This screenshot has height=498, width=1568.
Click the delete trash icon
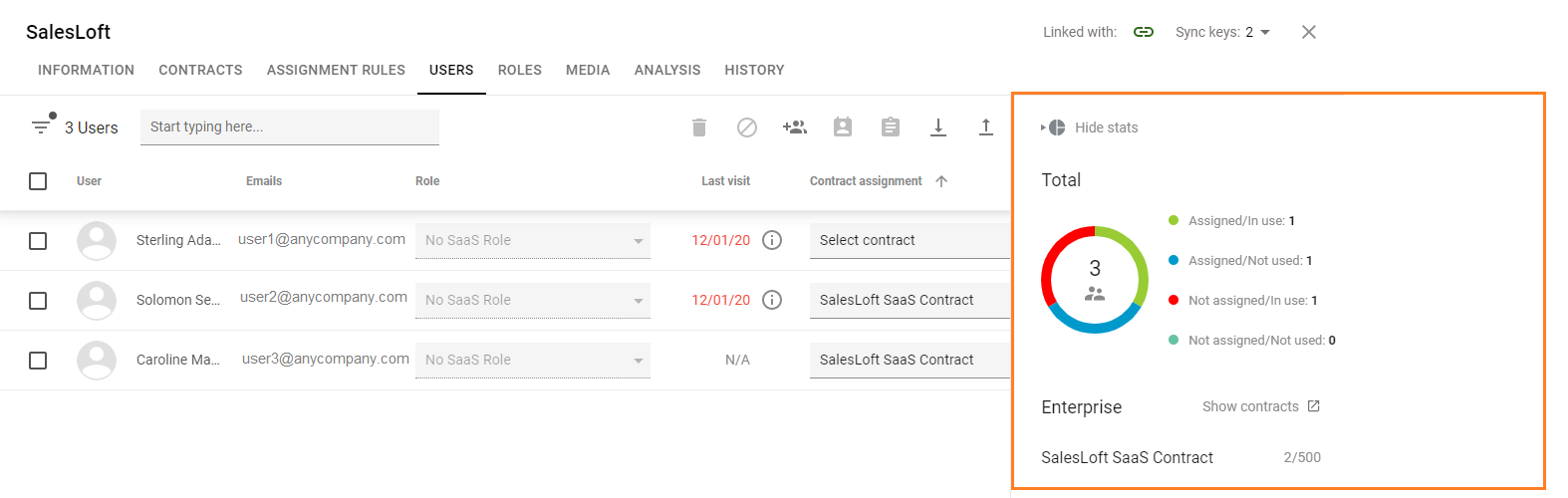coord(699,127)
